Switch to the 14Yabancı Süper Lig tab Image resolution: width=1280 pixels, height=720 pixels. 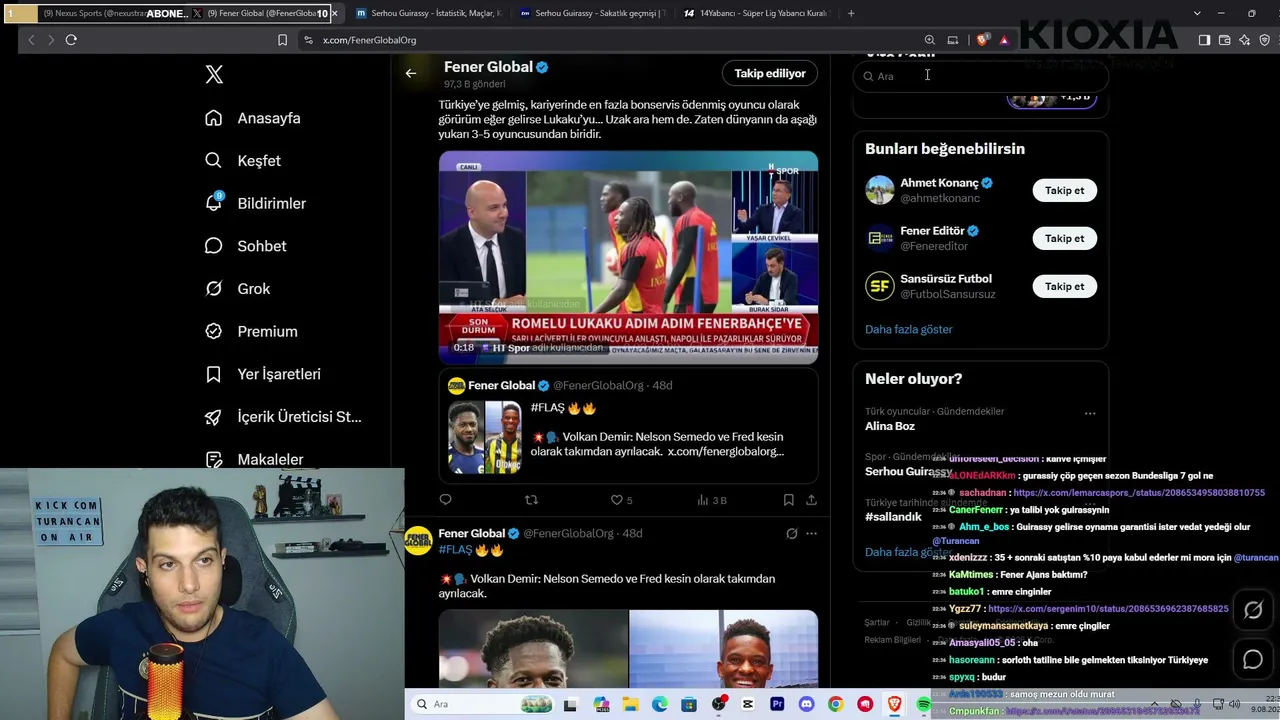click(757, 14)
